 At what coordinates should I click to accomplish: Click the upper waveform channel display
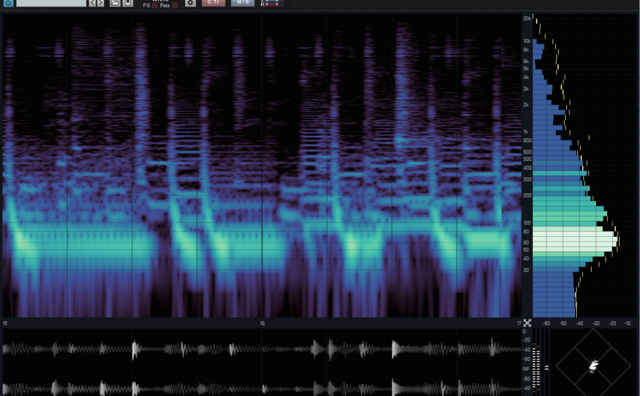point(262,349)
